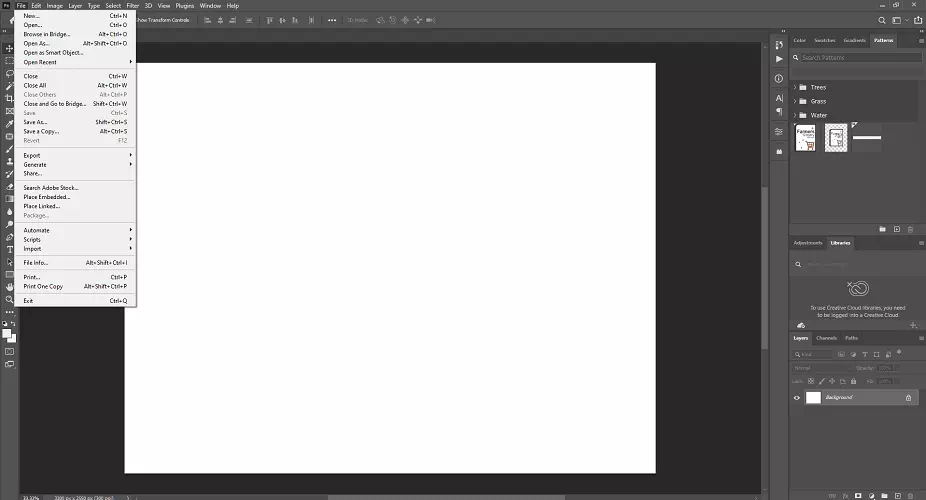Choose Save As... from the File menu

tap(76, 122)
